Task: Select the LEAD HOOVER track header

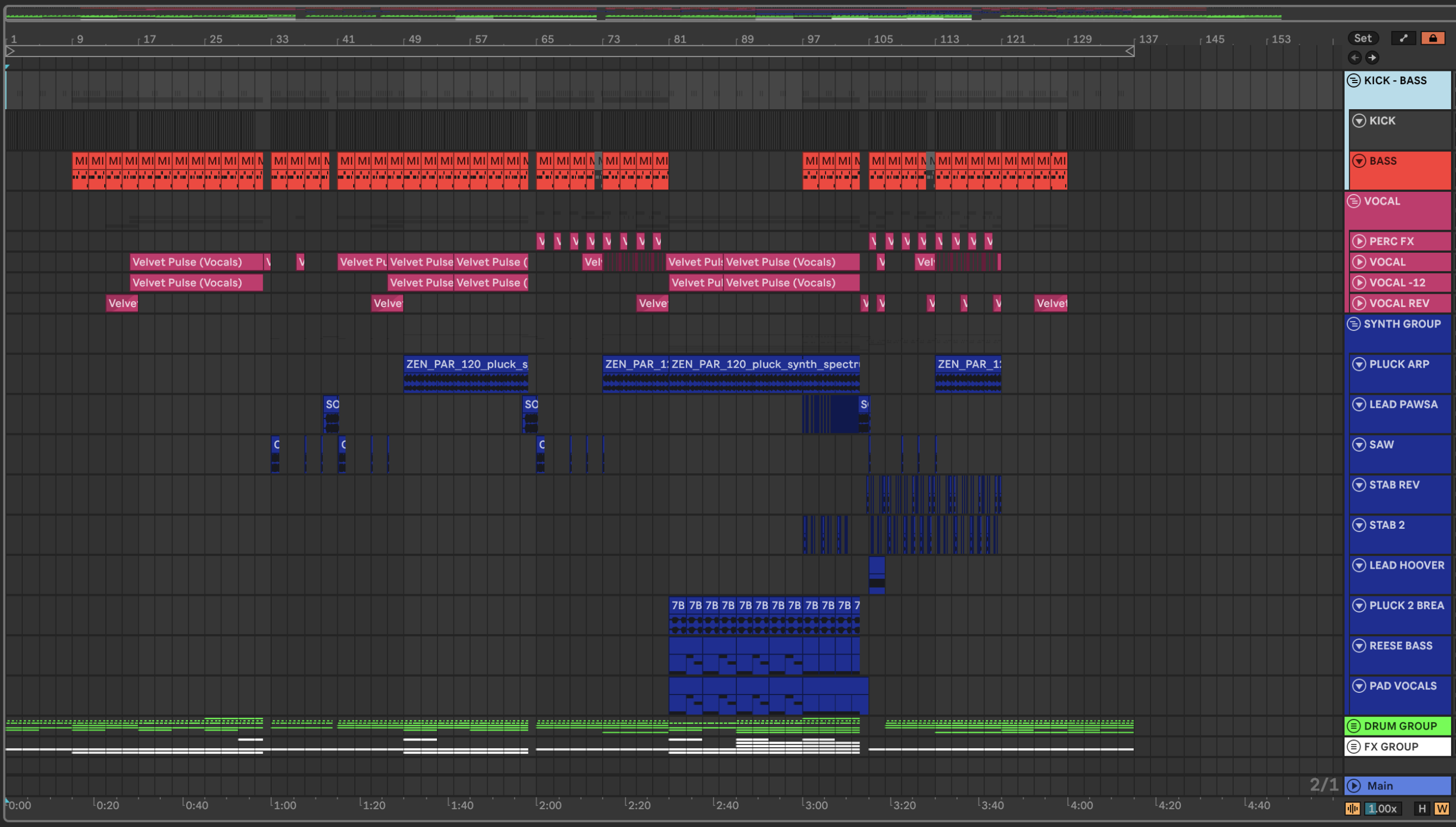Action: coord(1406,565)
